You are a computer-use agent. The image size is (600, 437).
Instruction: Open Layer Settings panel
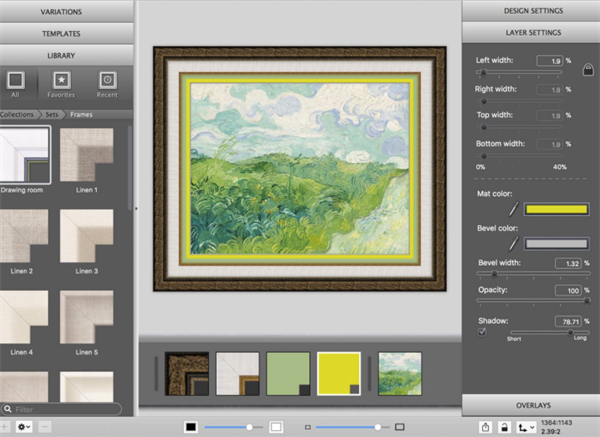pos(533,33)
